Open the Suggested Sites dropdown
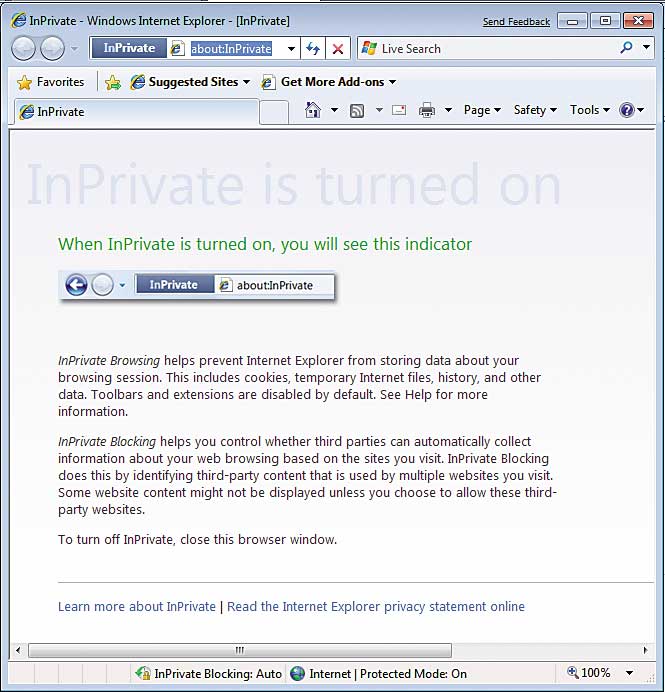665x692 pixels. click(190, 82)
